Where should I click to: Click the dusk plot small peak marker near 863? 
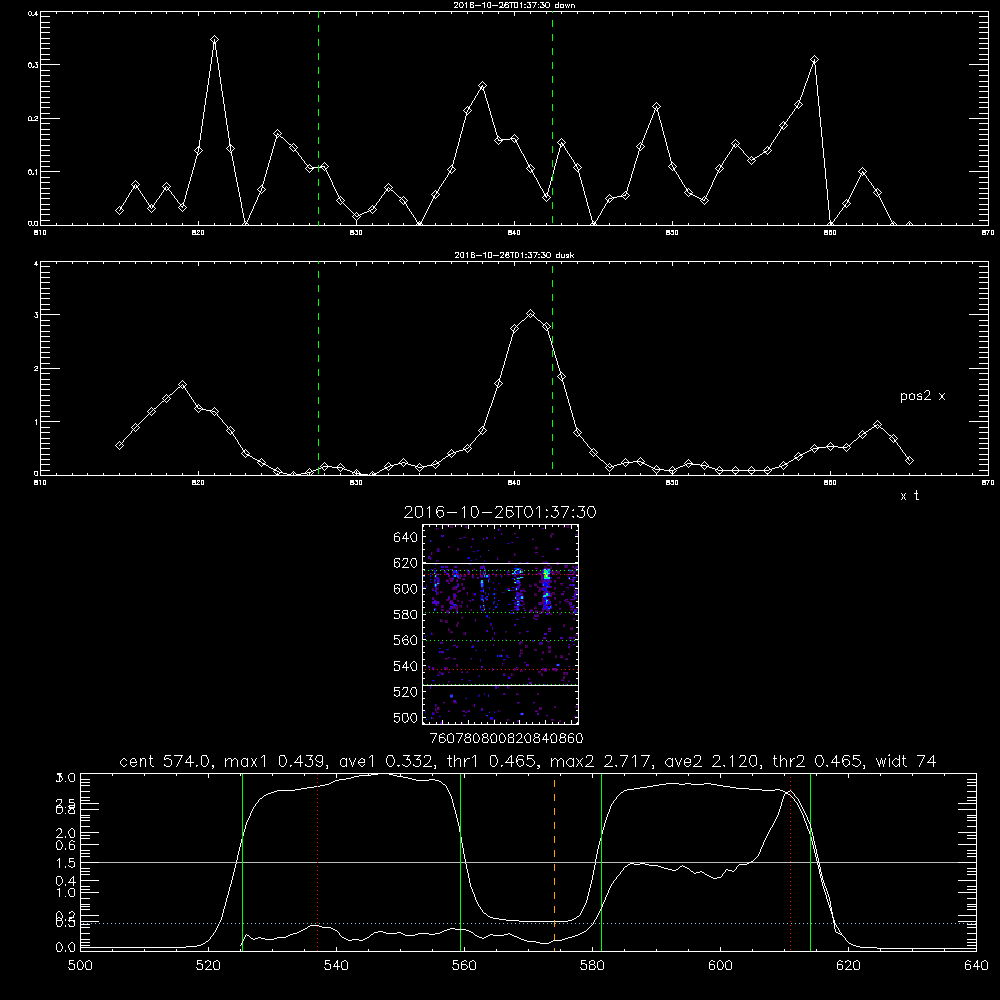(878, 425)
